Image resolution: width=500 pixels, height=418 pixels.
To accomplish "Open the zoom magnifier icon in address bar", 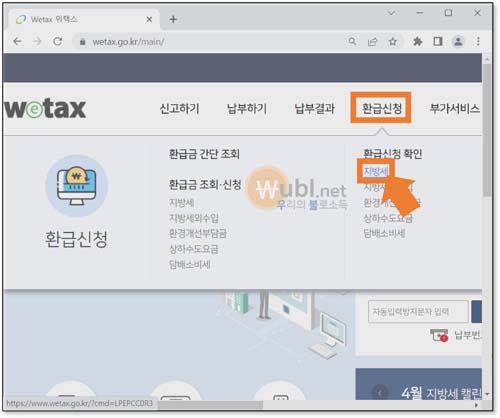I will coord(352,41).
